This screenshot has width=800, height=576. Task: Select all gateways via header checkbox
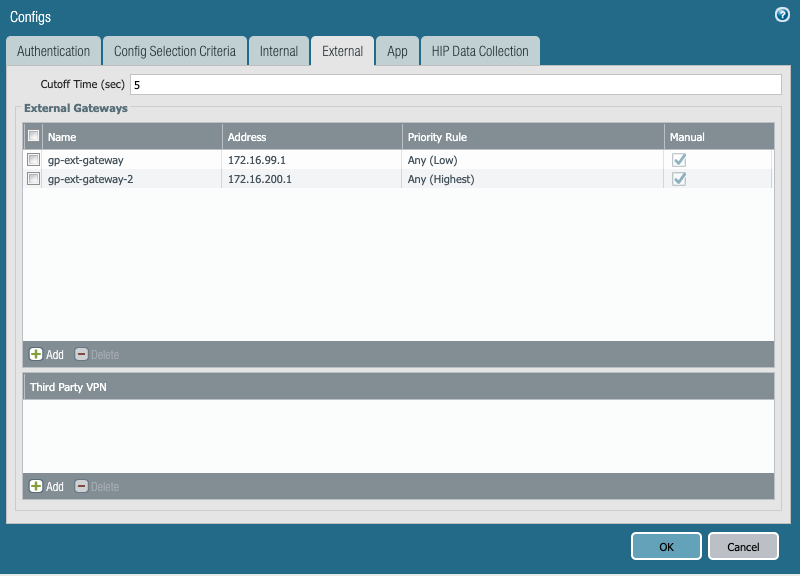[33, 135]
